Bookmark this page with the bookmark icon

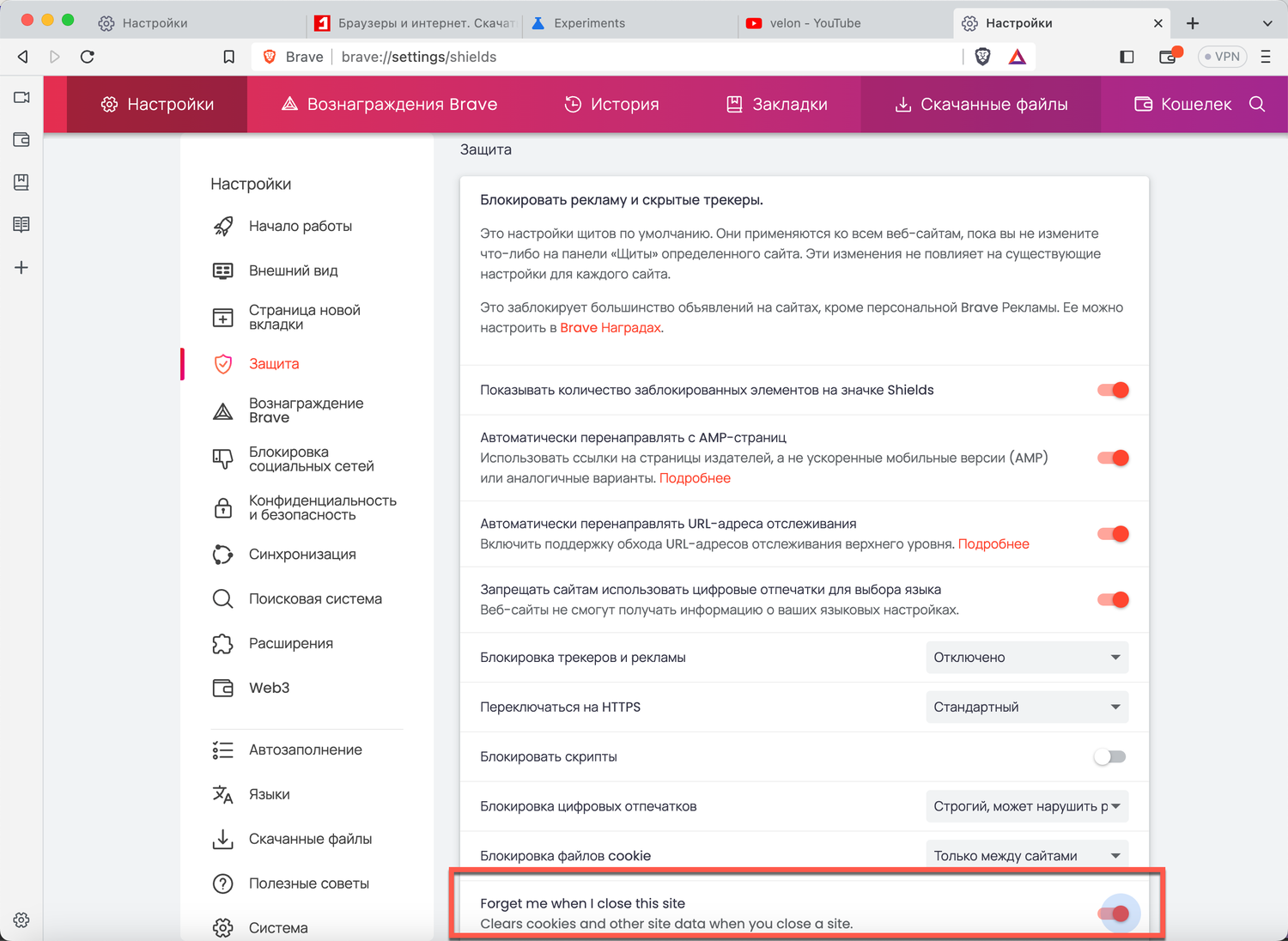229,57
